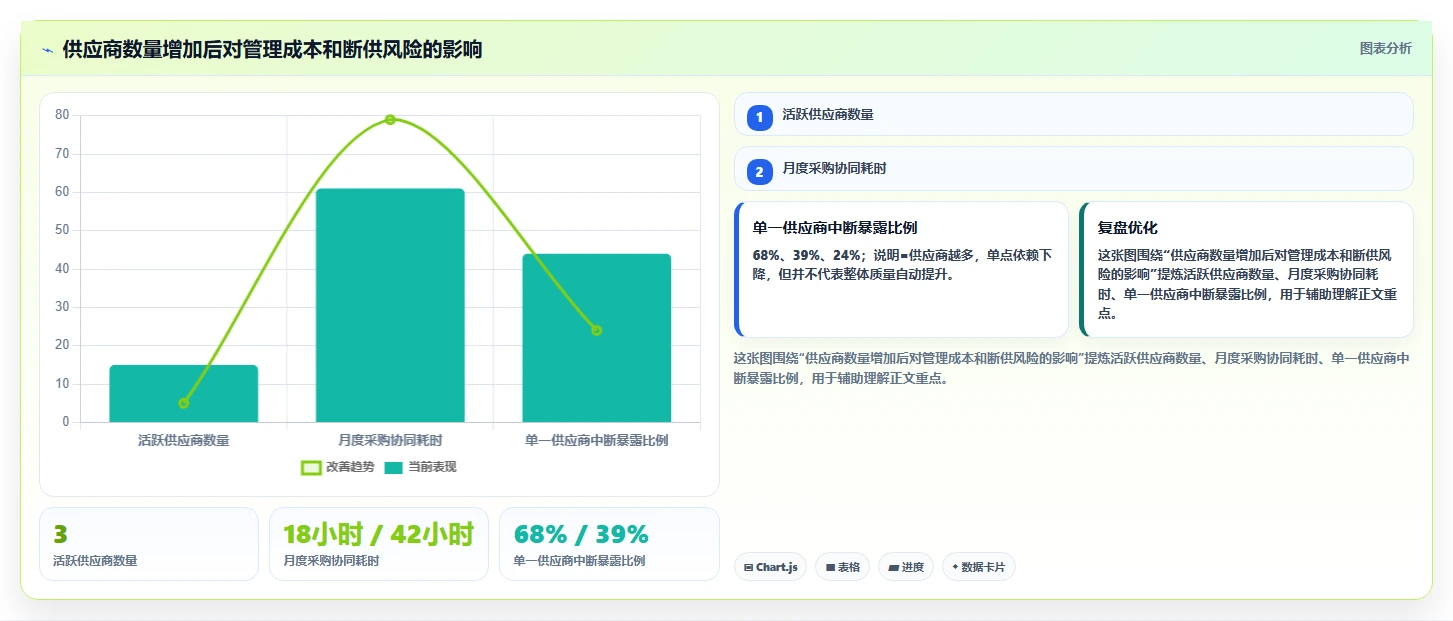Click the trend line point over 单一供应商中断暴露比例
Viewport: 1453px width, 621px height.
pyautogui.click(x=596, y=330)
